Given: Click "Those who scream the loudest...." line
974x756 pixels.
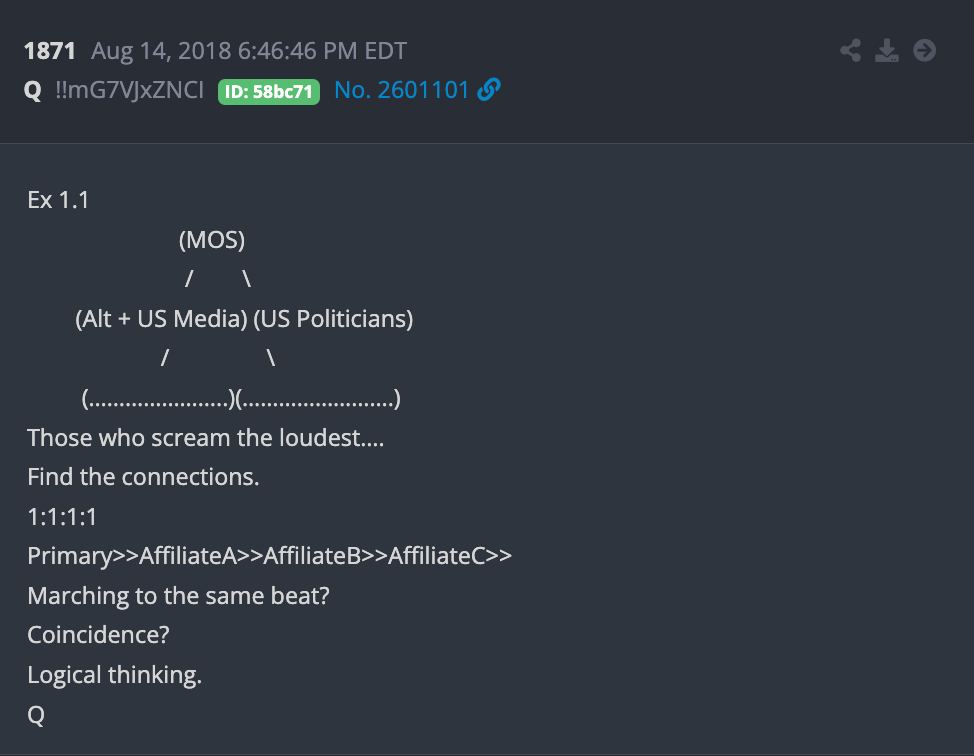Looking at the screenshot, I should (206, 438).
